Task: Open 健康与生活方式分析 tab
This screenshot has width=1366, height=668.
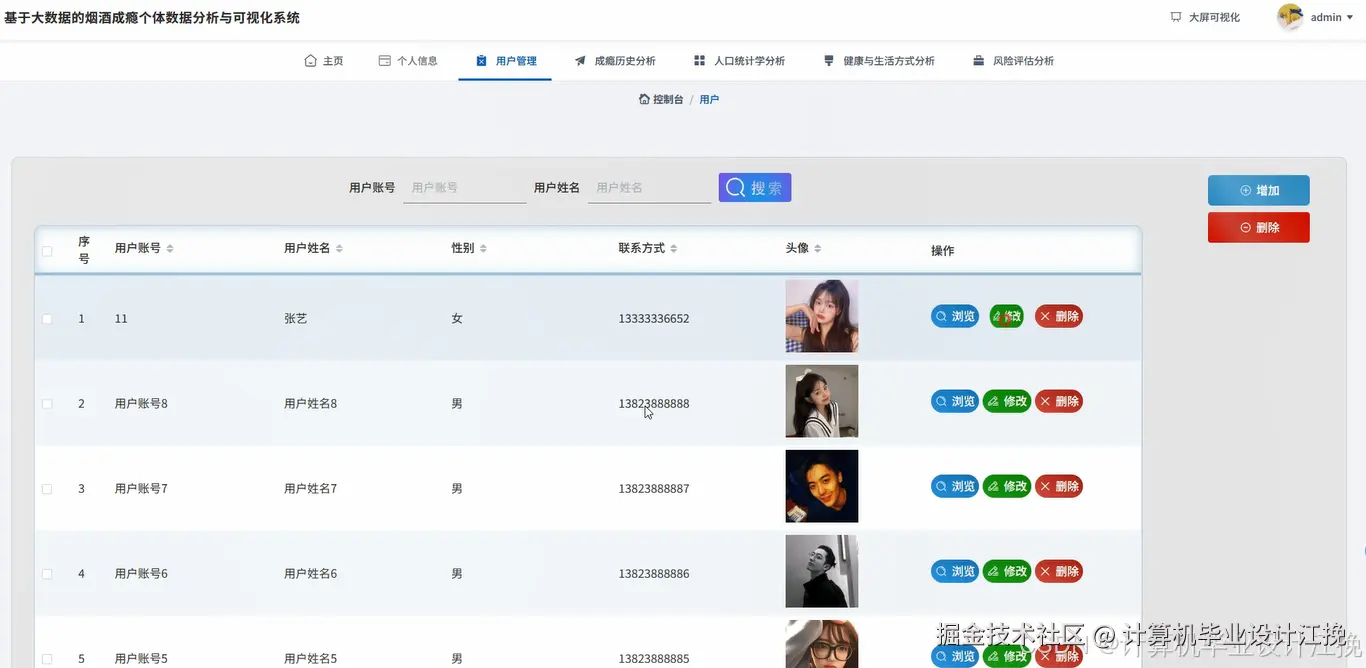Action: tap(879, 61)
